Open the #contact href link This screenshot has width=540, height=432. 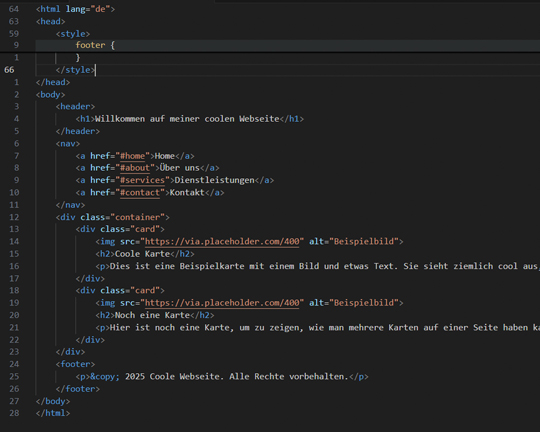coord(140,193)
